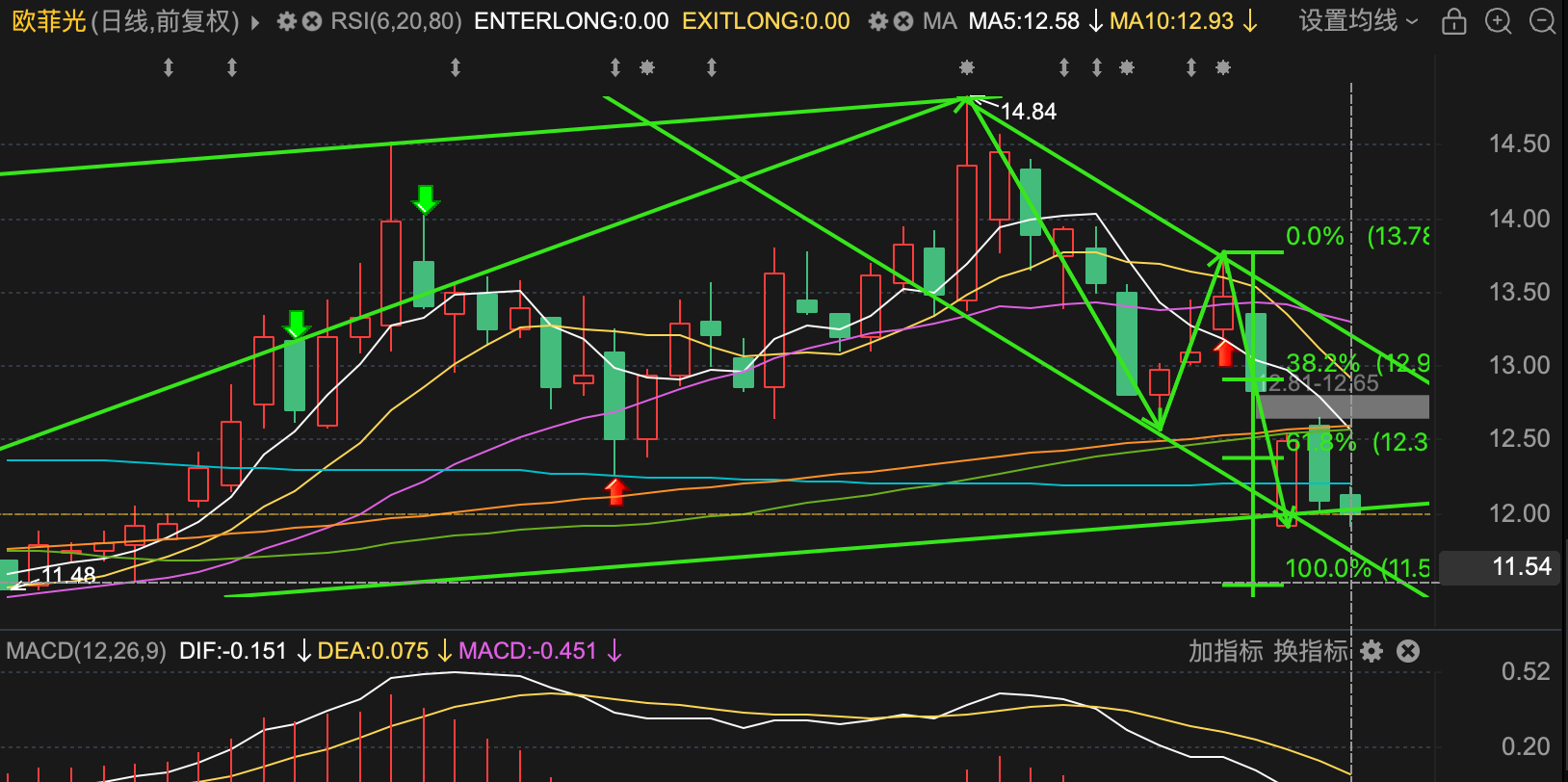Click the 12.00 price axis label
The image size is (1568, 782).
click(1519, 513)
